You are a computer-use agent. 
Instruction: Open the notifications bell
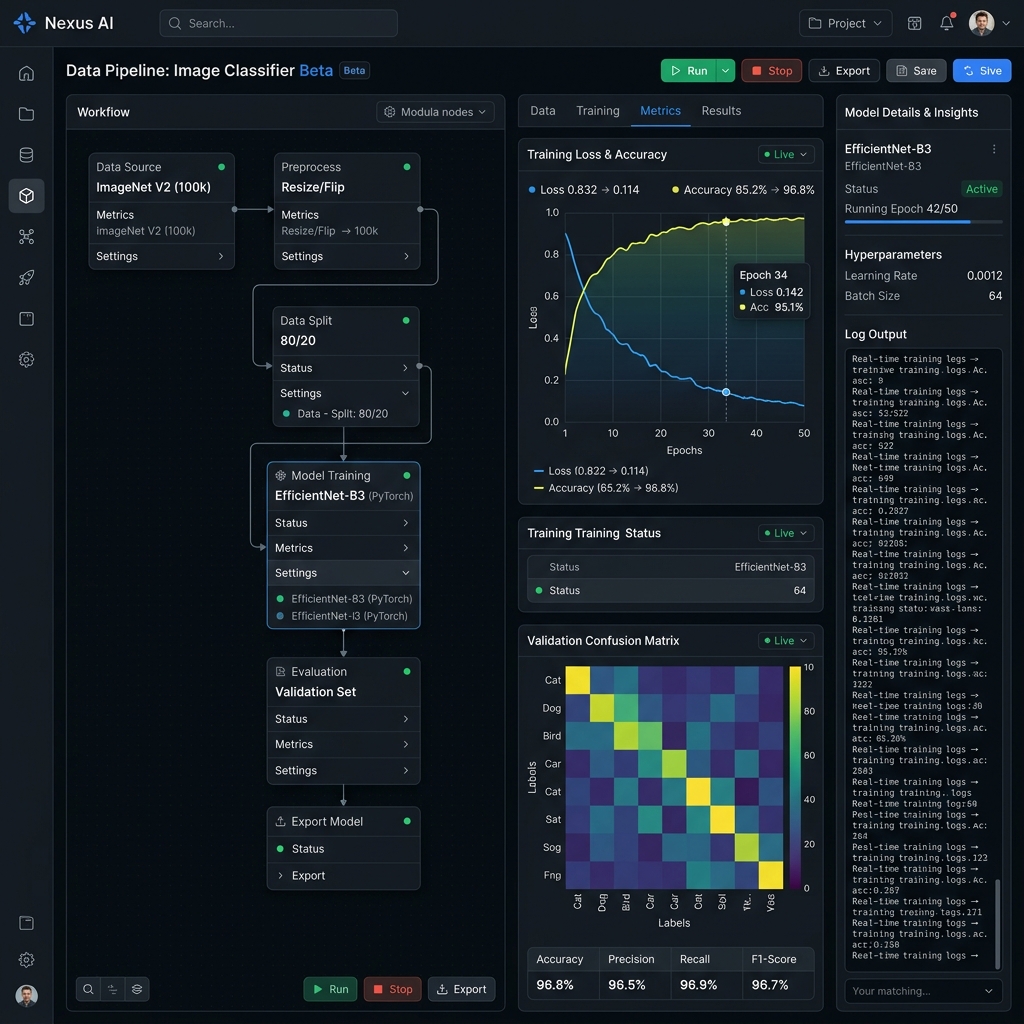coord(947,23)
